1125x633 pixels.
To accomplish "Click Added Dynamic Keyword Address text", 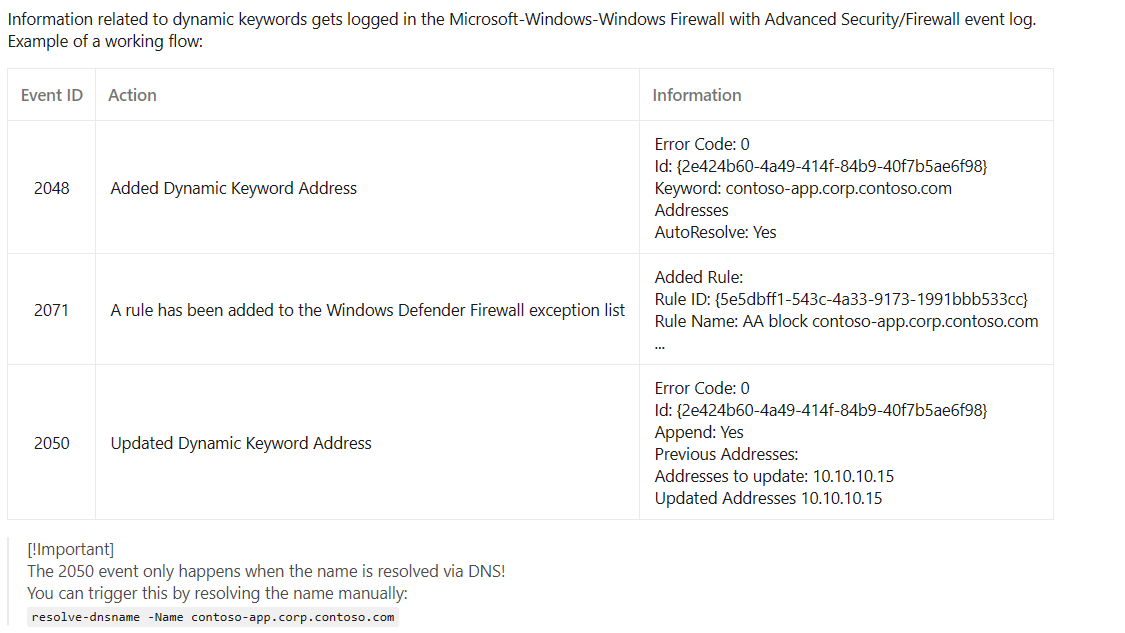I will [x=233, y=188].
